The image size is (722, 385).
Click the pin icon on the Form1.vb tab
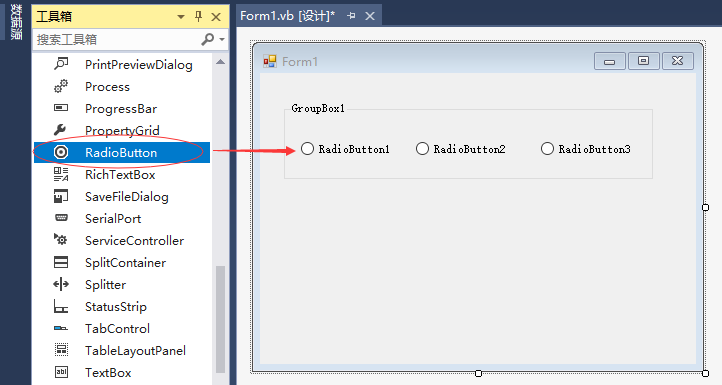[351, 16]
